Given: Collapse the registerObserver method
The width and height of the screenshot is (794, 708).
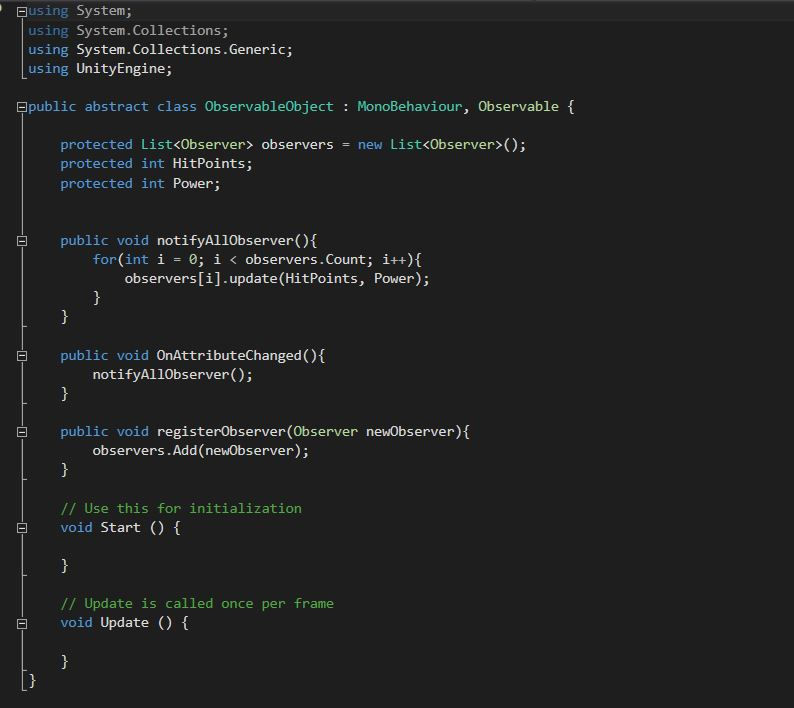Looking at the screenshot, I should click(x=22, y=432).
